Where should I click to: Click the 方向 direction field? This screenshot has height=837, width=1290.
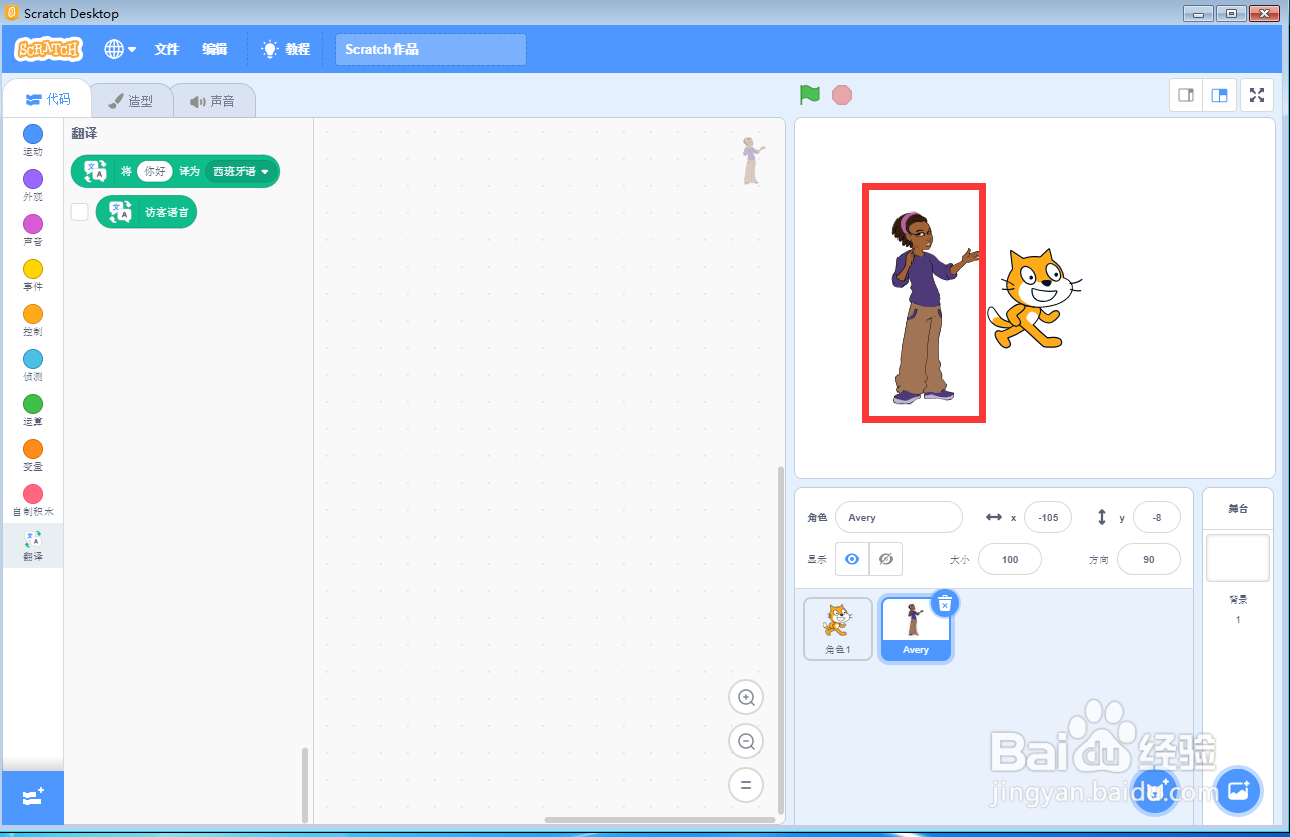click(x=1148, y=559)
